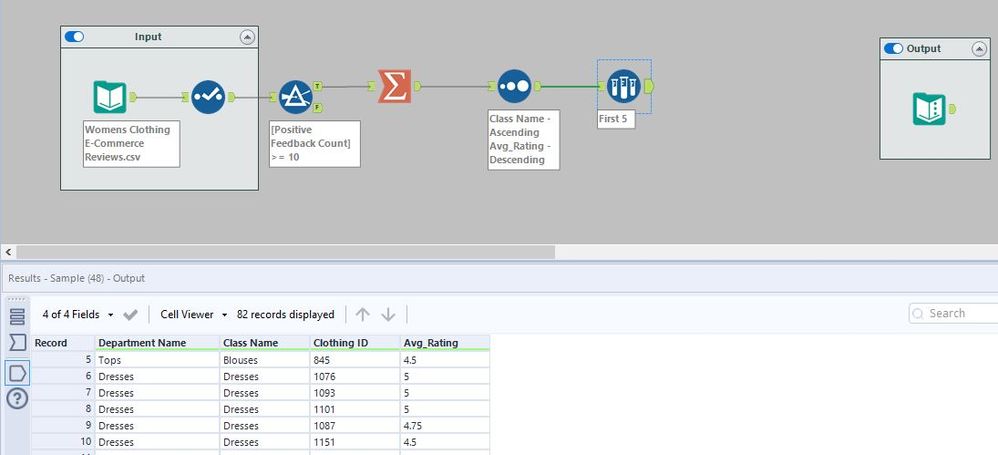Click the search magnifier icon
This screenshot has width=998, height=455.
tap(918, 314)
